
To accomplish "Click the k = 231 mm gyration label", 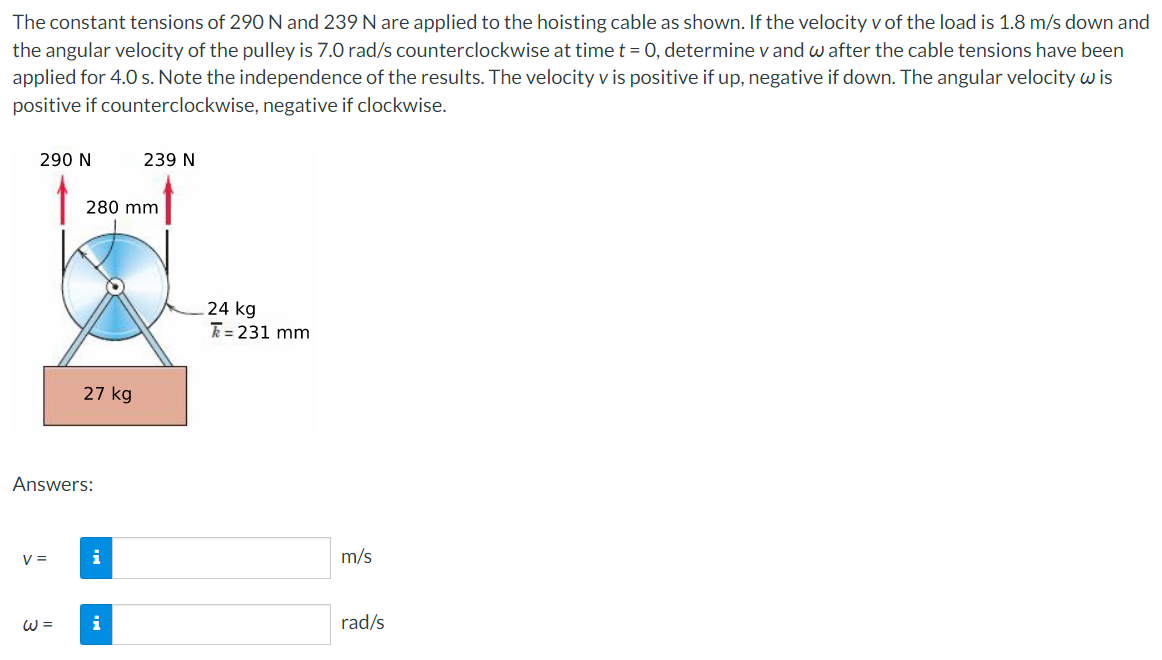I will click(259, 332).
